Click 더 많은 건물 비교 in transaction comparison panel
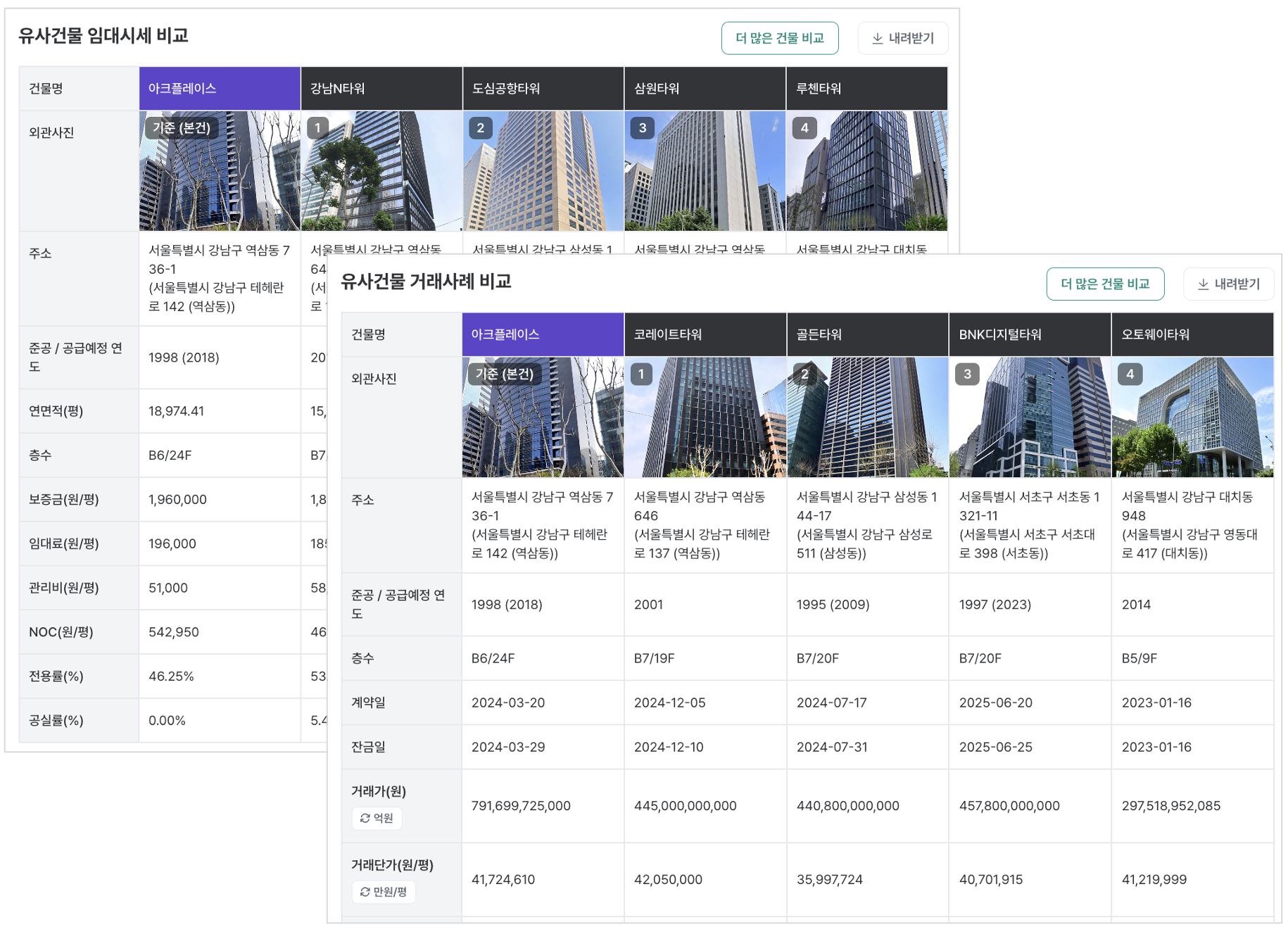 (x=1104, y=284)
